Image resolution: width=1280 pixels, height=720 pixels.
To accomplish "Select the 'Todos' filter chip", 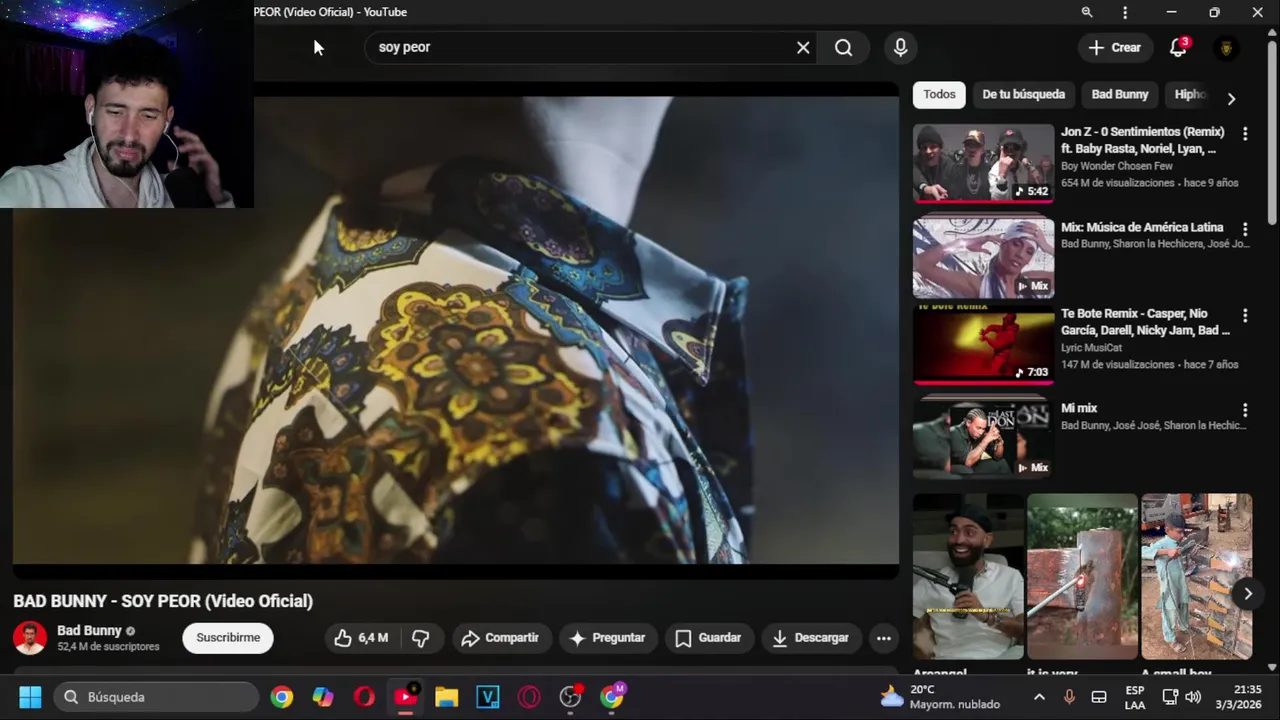I will tap(939, 94).
